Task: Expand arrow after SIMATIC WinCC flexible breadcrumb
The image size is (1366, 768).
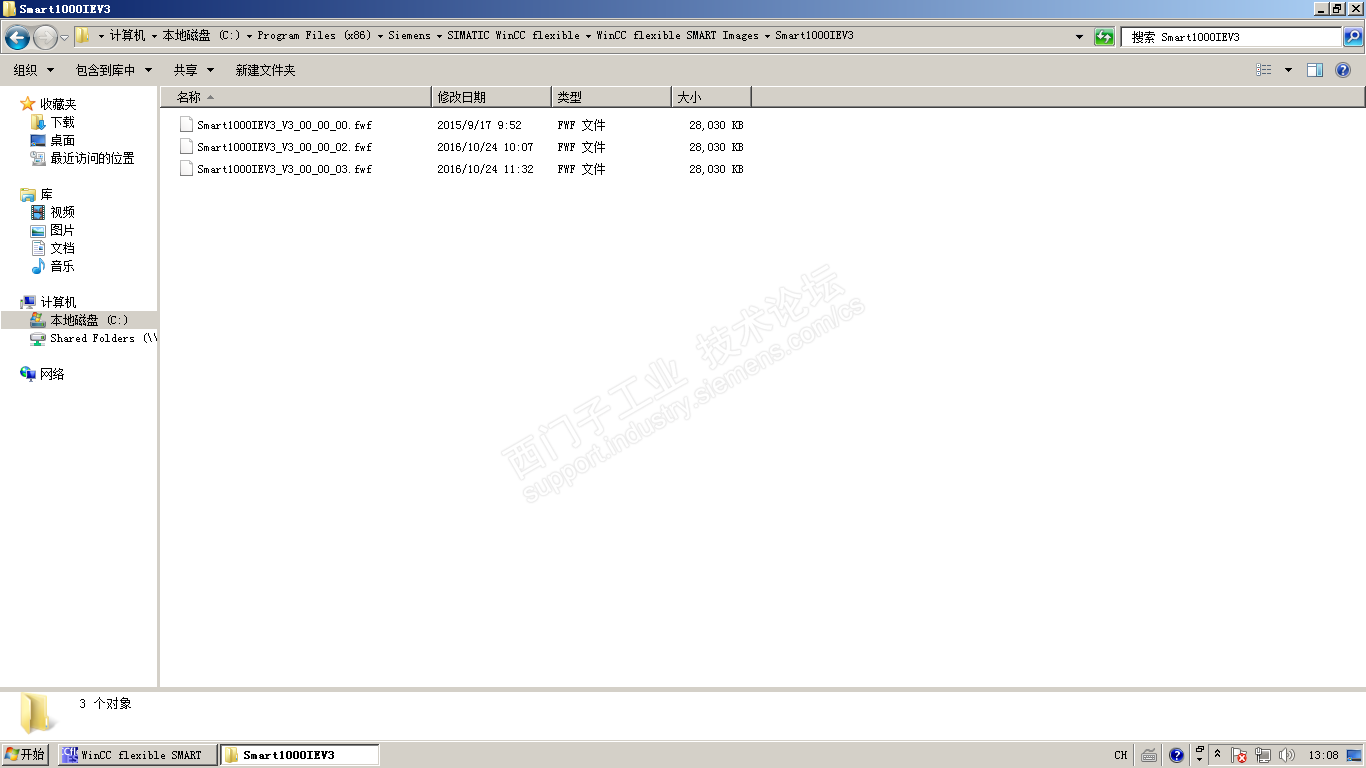Action: tap(588, 36)
